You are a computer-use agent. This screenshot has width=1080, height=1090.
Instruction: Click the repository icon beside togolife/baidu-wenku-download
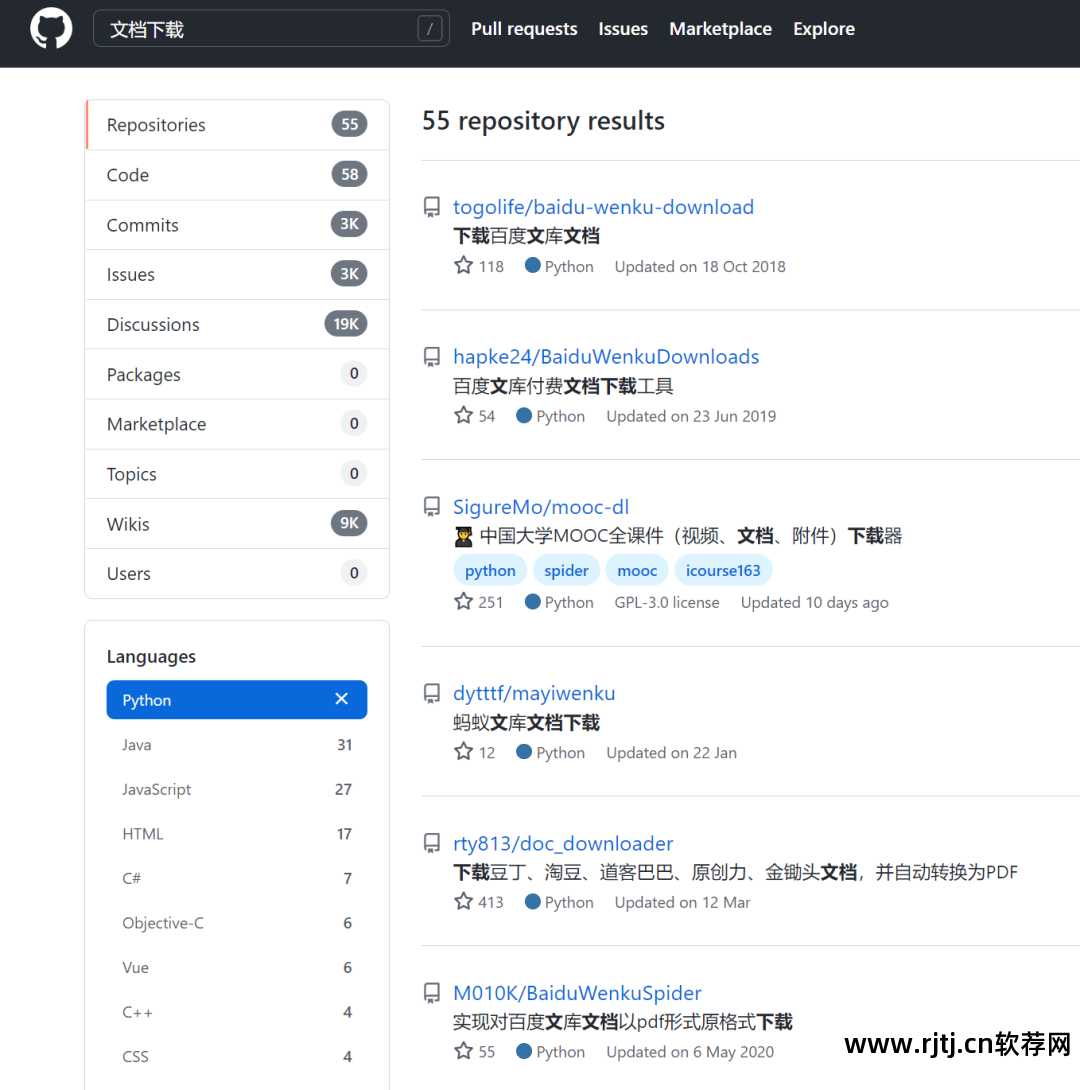(x=432, y=207)
